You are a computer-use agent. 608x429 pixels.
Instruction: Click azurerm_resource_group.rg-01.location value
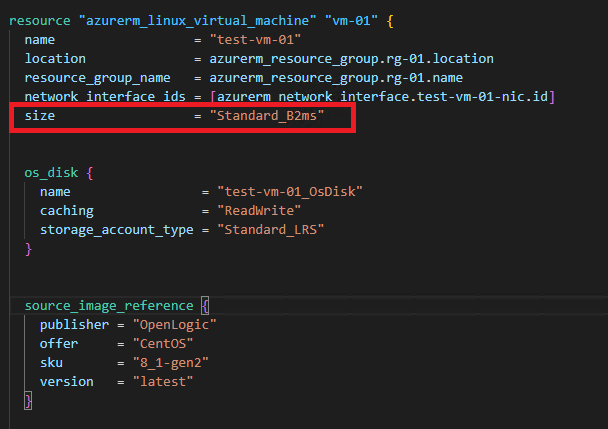(351, 59)
